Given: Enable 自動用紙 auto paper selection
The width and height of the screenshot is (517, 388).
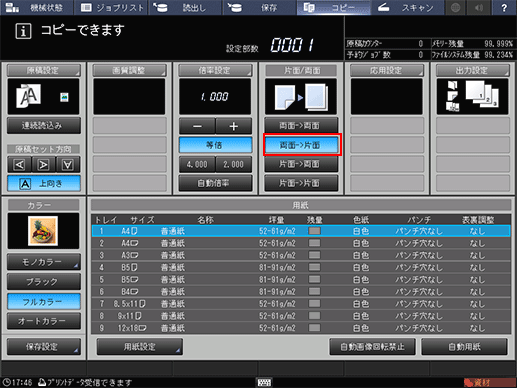Looking at the screenshot, I should coord(464,347).
